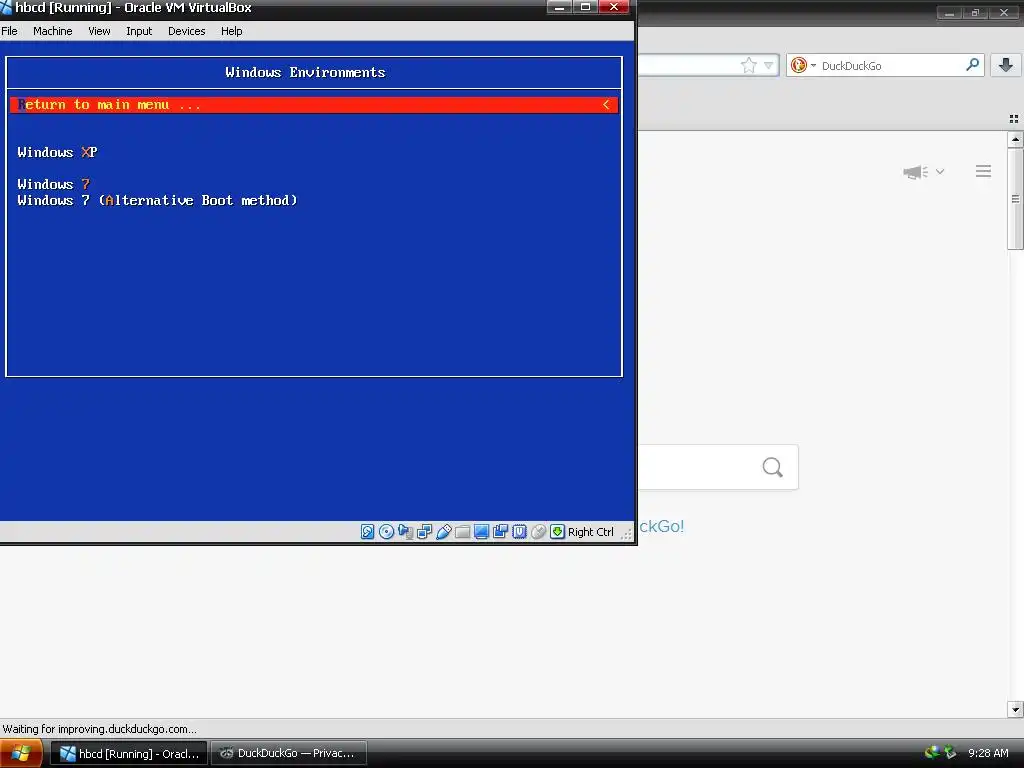The height and width of the screenshot is (768, 1024).
Task: Click the bookmark star icon in browser
Action: (x=748, y=65)
